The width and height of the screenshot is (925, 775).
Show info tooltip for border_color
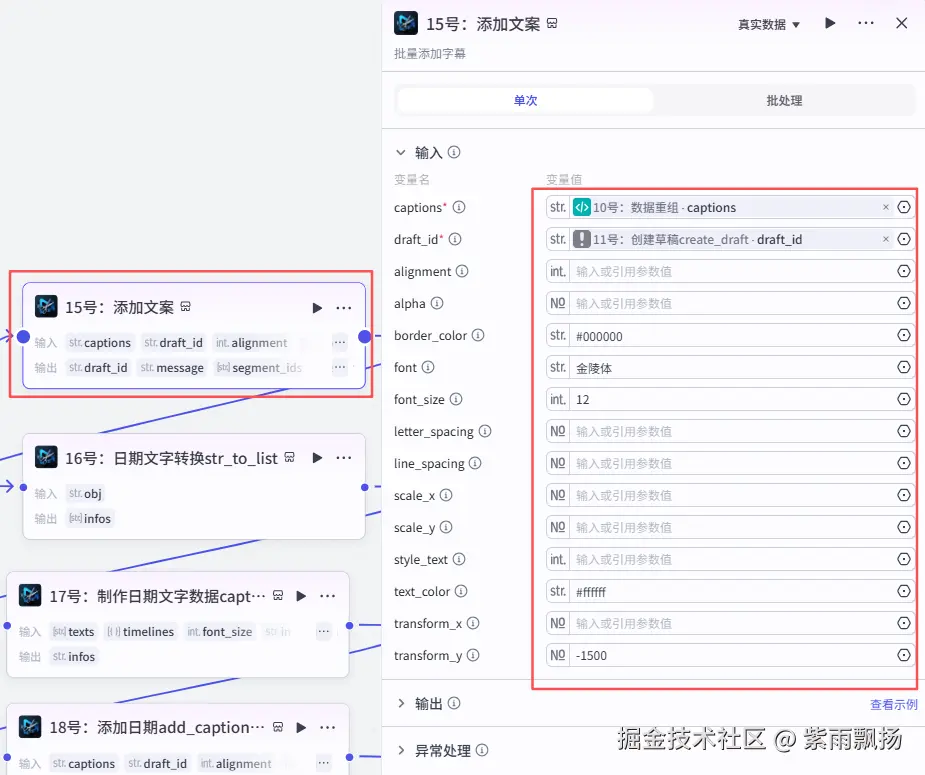pyautogui.click(x=478, y=335)
